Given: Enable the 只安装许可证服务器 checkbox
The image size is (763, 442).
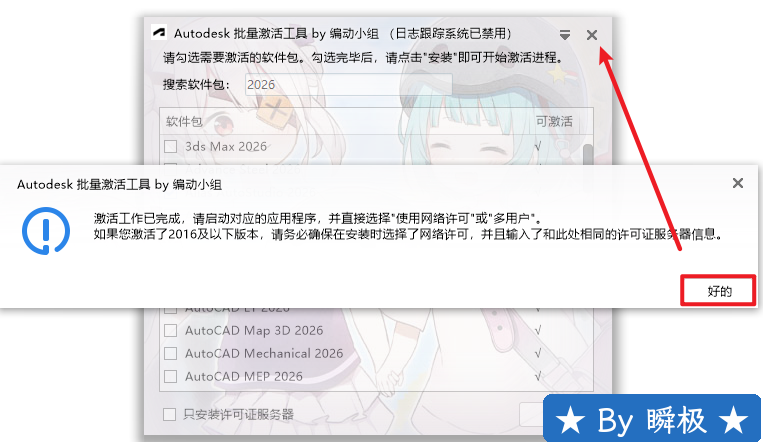Looking at the screenshot, I should 169,415.
